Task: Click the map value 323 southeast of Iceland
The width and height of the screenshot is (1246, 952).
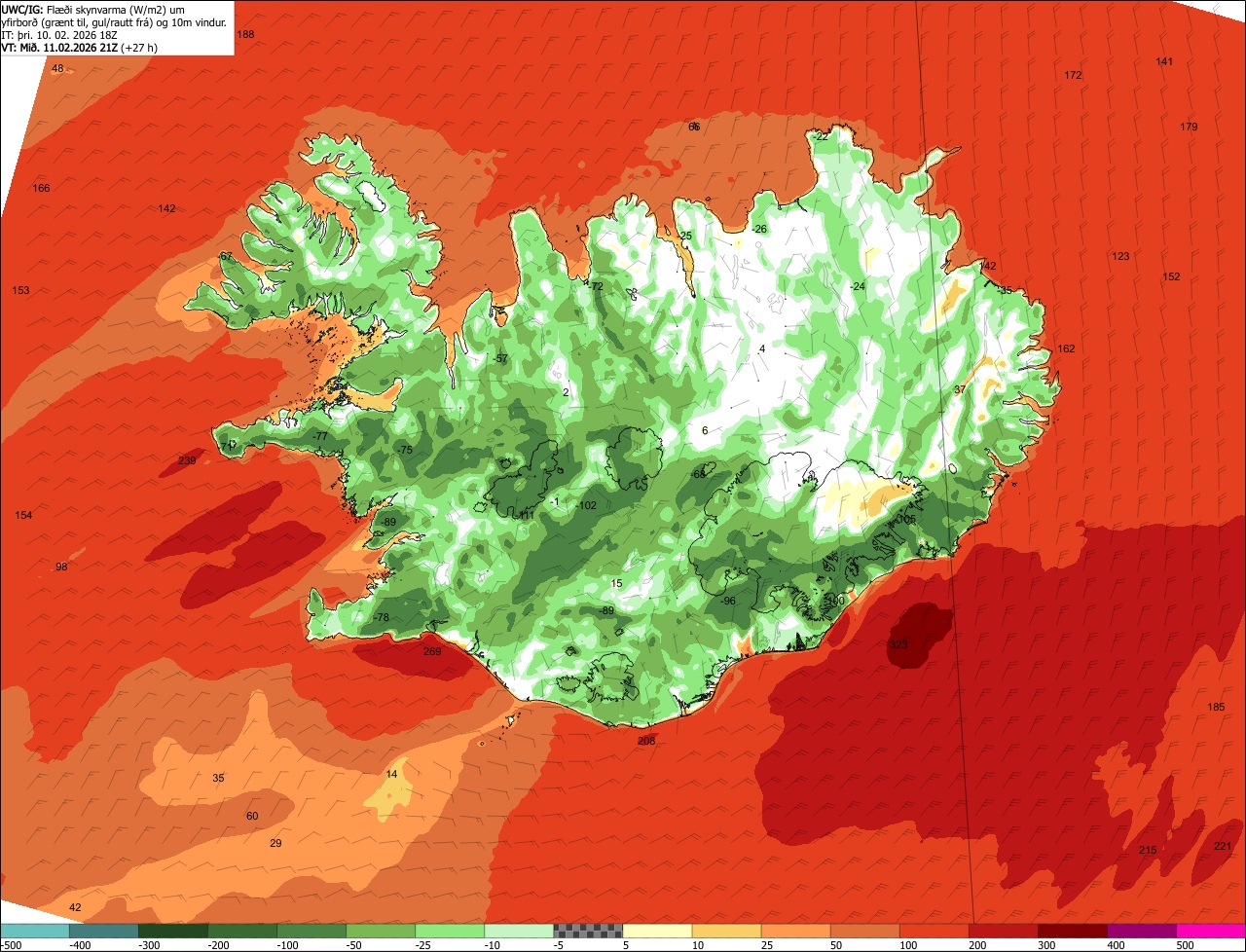Action: [x=898, y=645]
